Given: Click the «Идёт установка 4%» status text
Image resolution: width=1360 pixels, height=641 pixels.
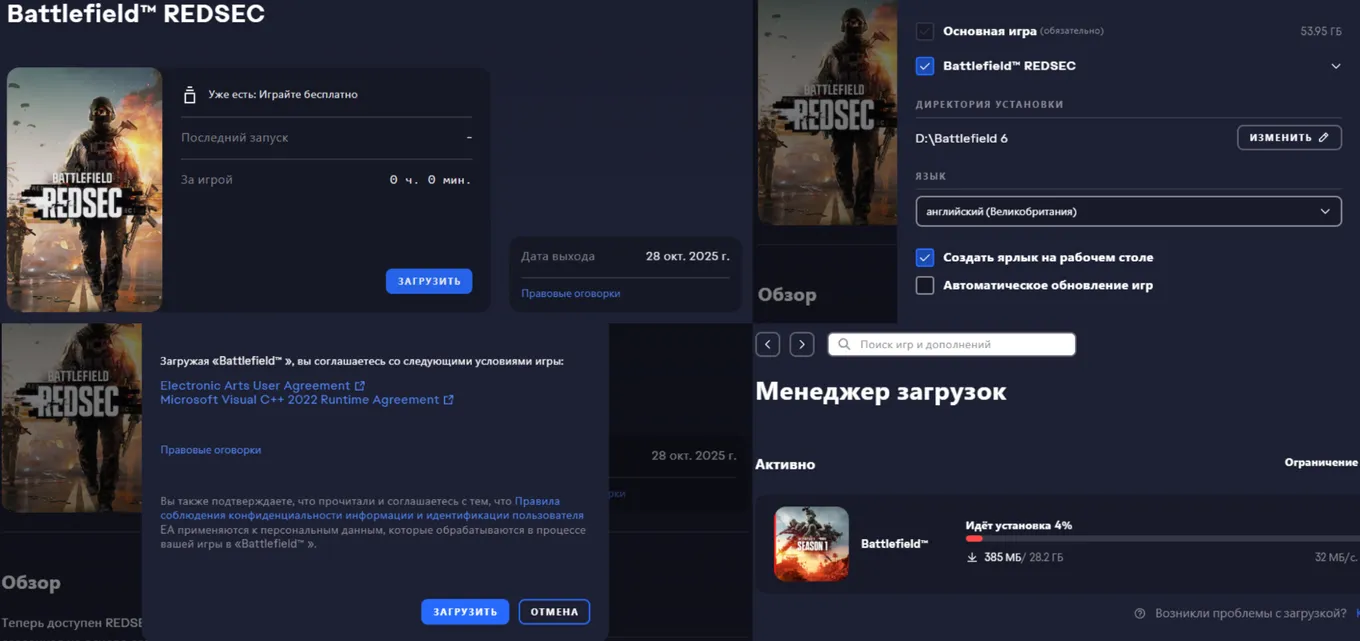Looking at the screenshot, I should pos(1018,525).
